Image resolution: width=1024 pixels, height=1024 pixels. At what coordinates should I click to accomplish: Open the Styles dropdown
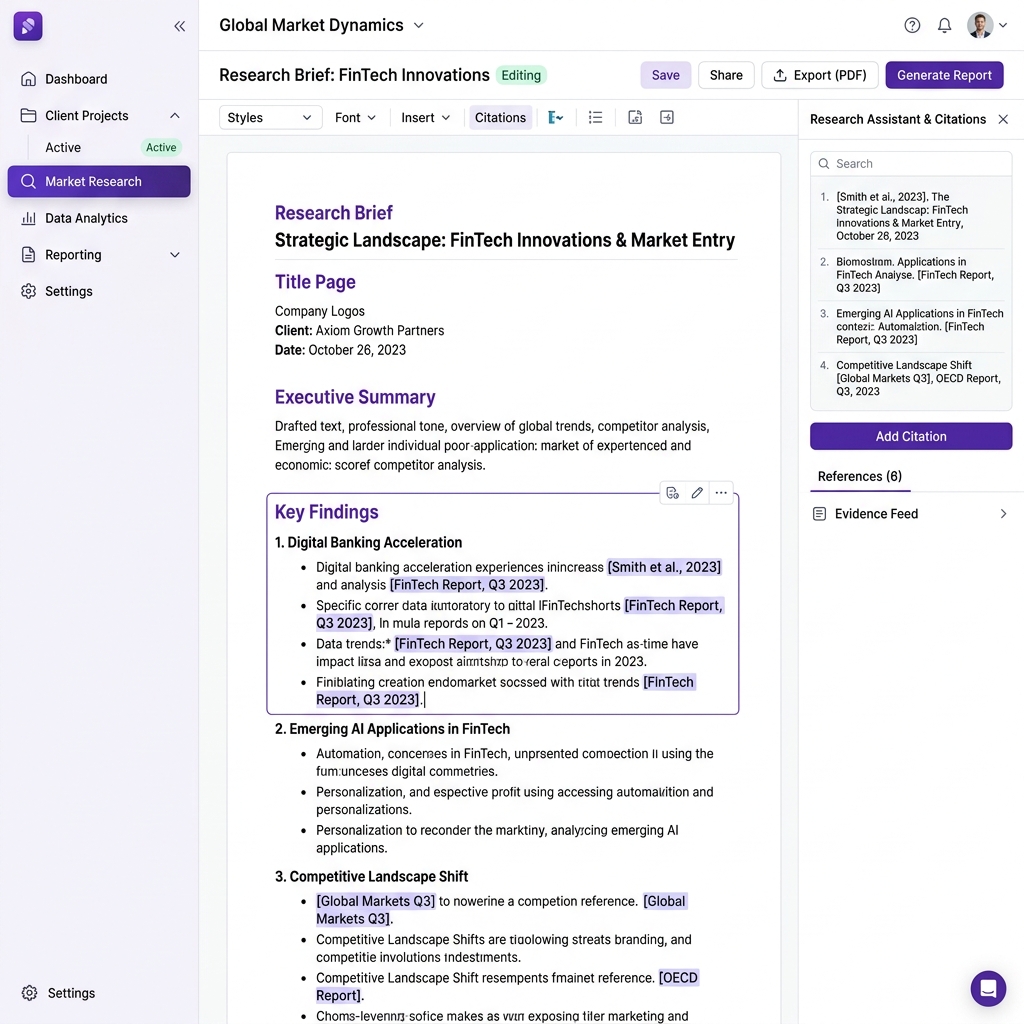coord(270,118)
